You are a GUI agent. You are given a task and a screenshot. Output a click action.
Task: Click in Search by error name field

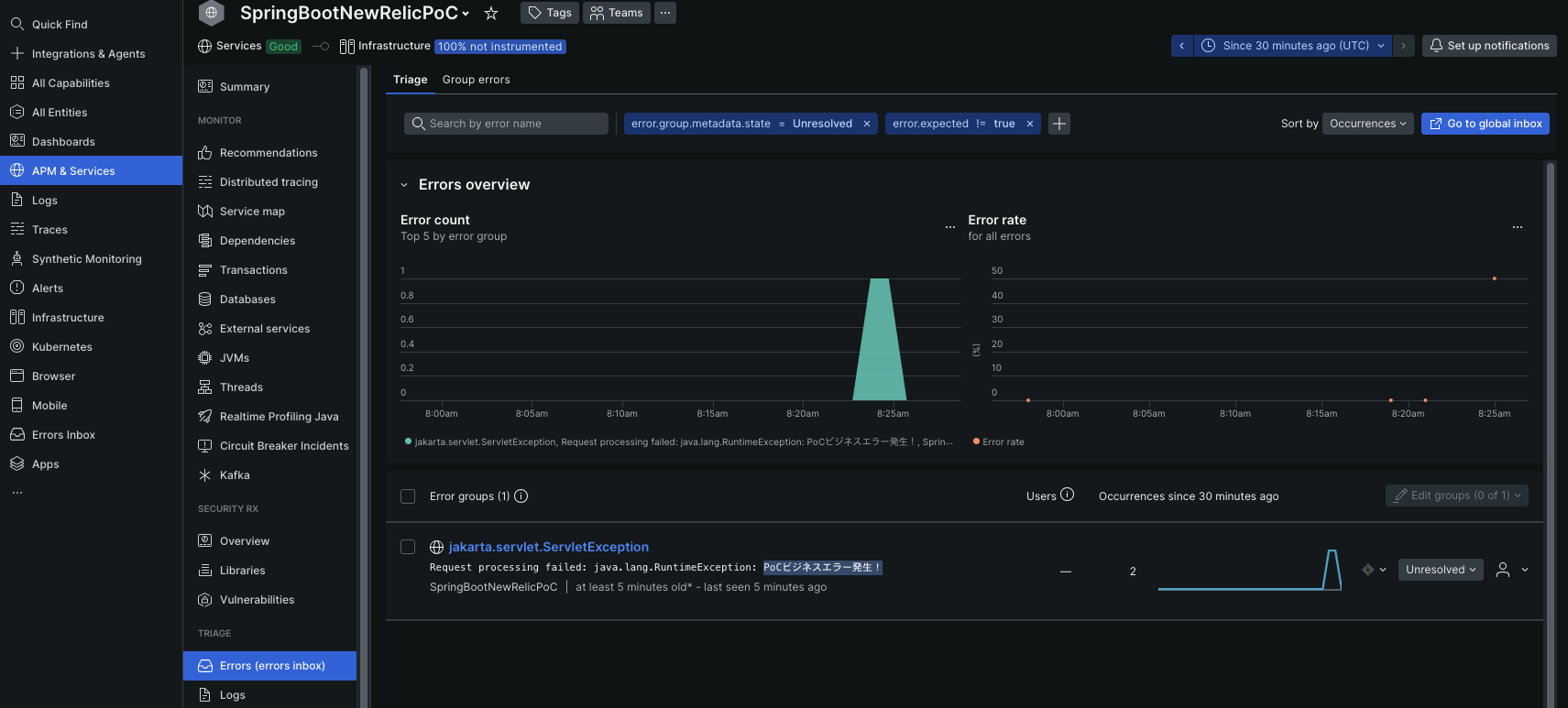(x=506, y=124)
